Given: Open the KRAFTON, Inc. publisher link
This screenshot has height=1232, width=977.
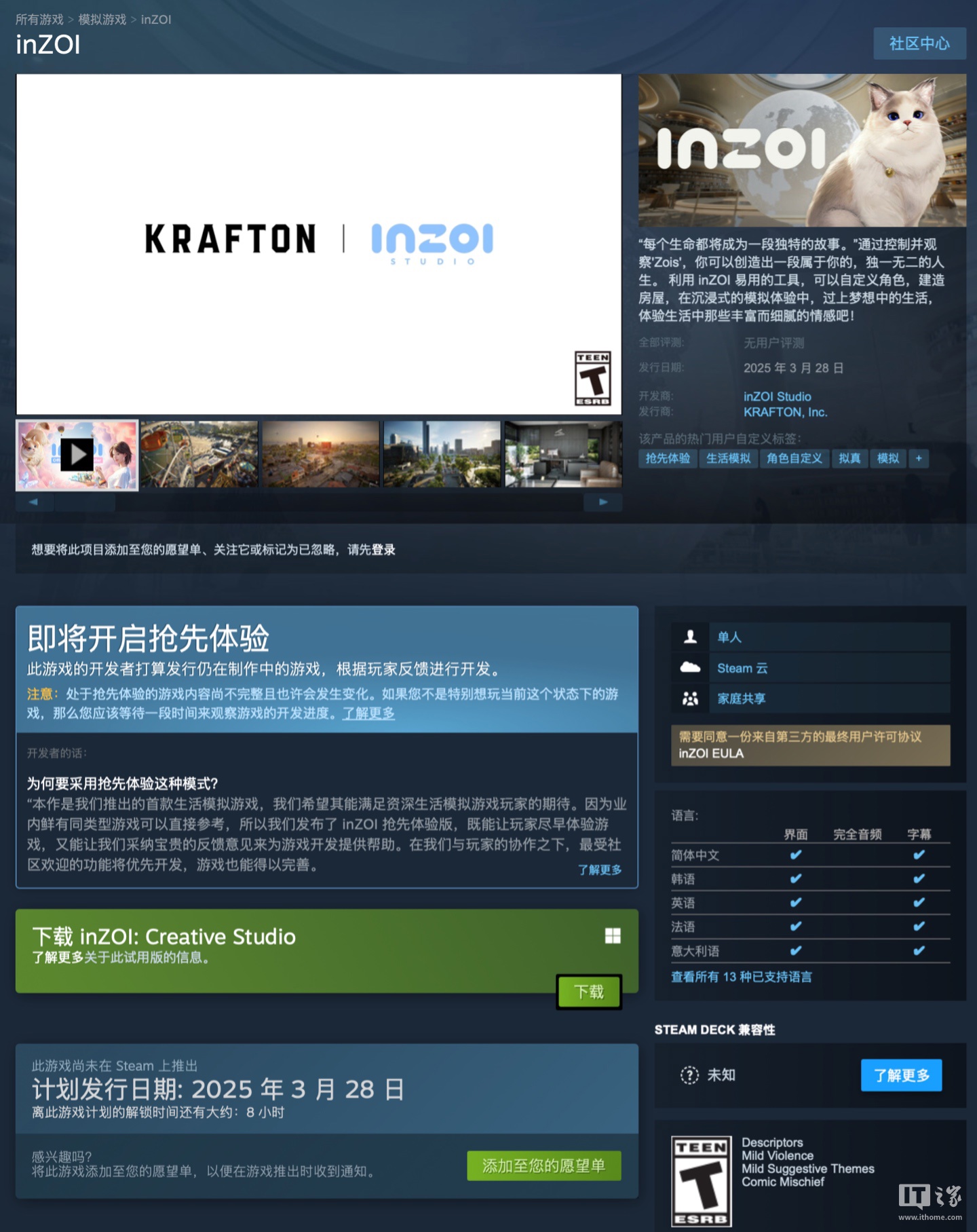Looking at the screenshot, I should click(x=786, y=412).
